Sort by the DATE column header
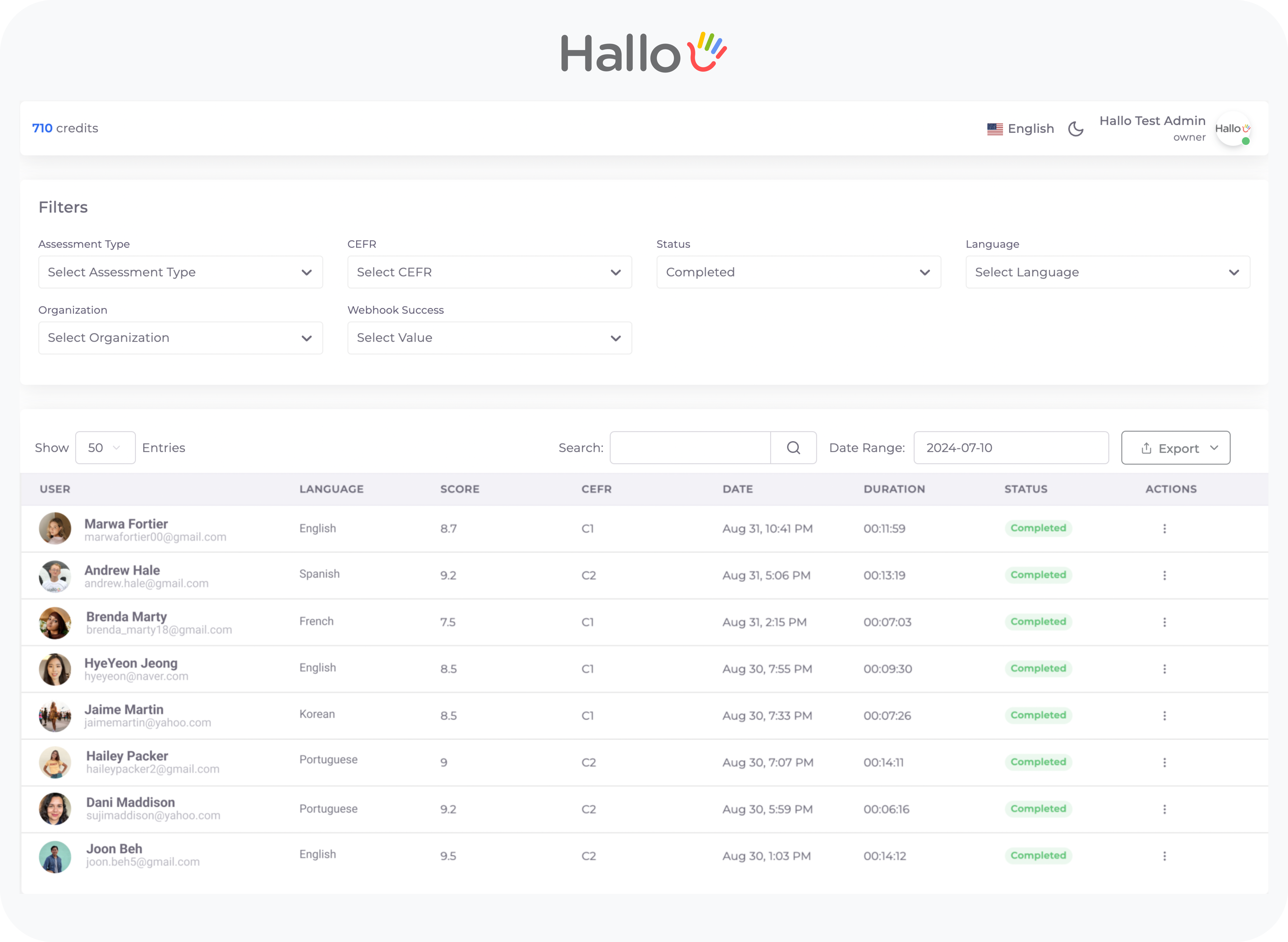The image size is (1288, 942). click(738, 489)
